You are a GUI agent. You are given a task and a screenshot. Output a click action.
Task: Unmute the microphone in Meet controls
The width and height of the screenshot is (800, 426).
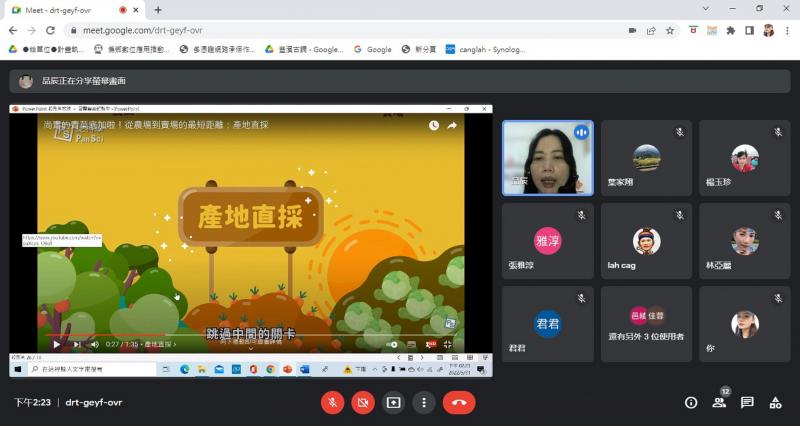(333, 403)
